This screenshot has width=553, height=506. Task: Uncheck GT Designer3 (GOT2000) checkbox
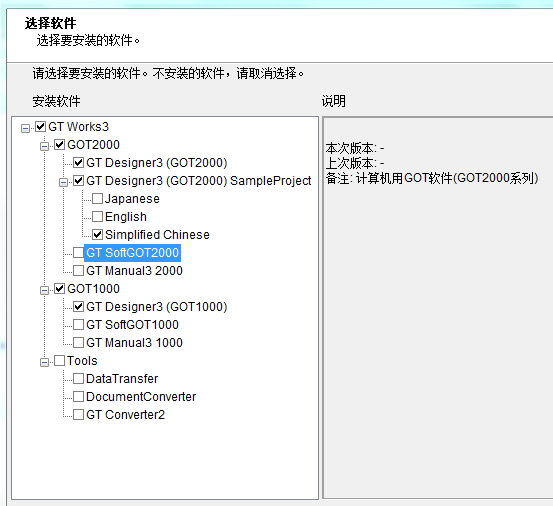(x=78, y=163)
